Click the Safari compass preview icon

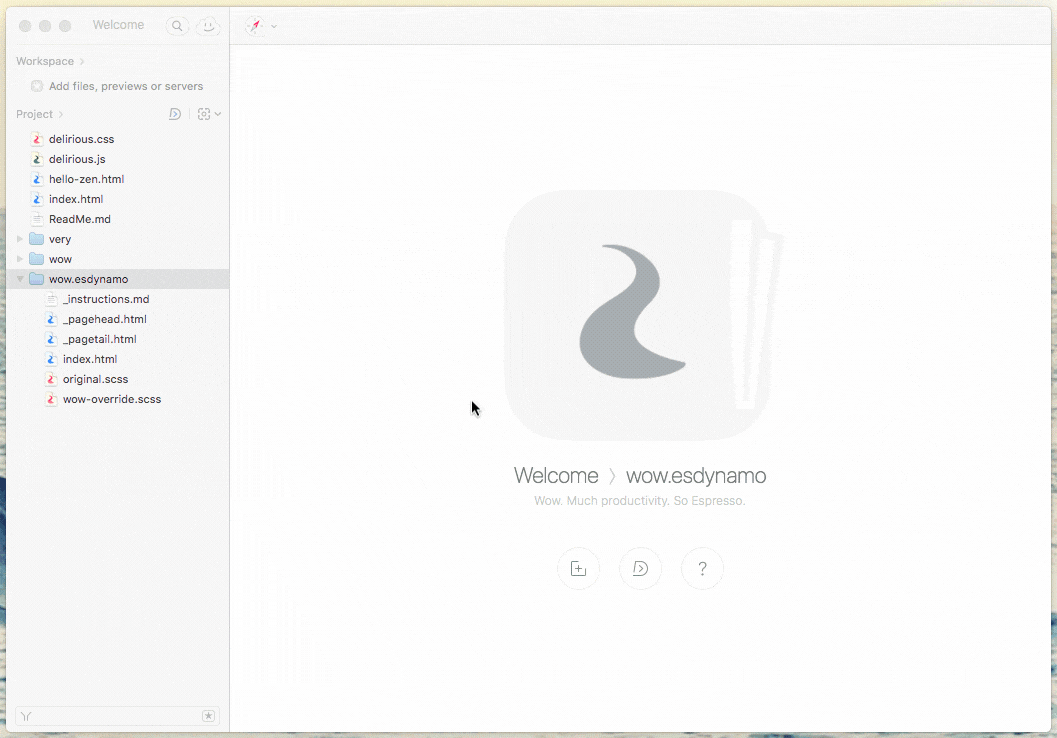[255, 26]
